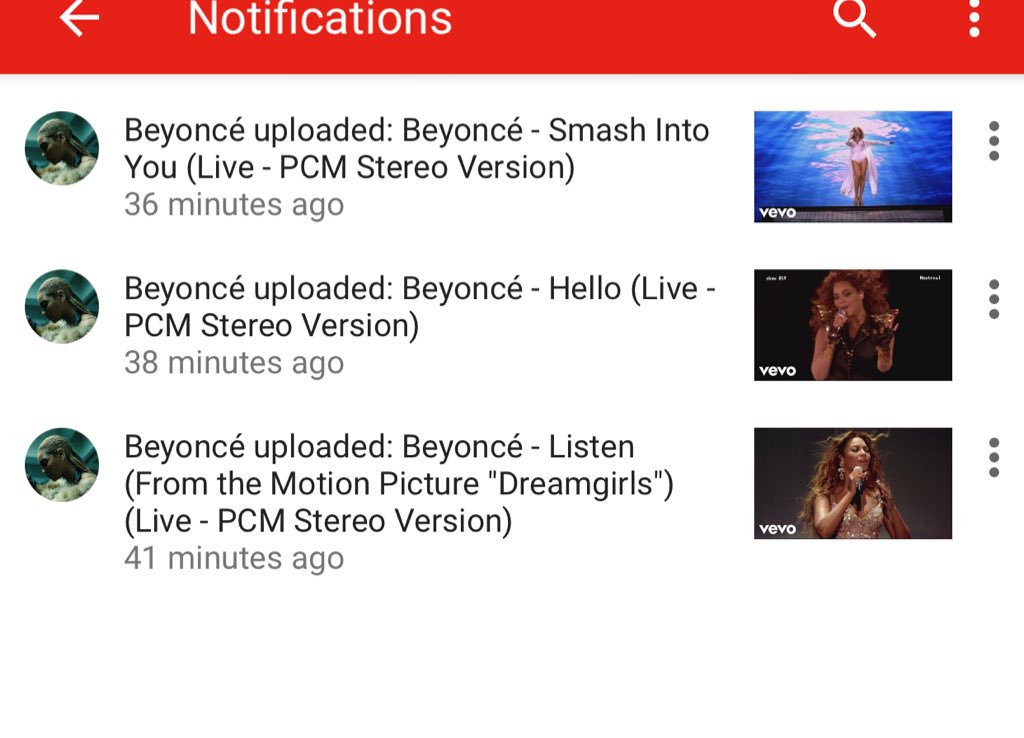Open options for Hello notification

(993, 299)
